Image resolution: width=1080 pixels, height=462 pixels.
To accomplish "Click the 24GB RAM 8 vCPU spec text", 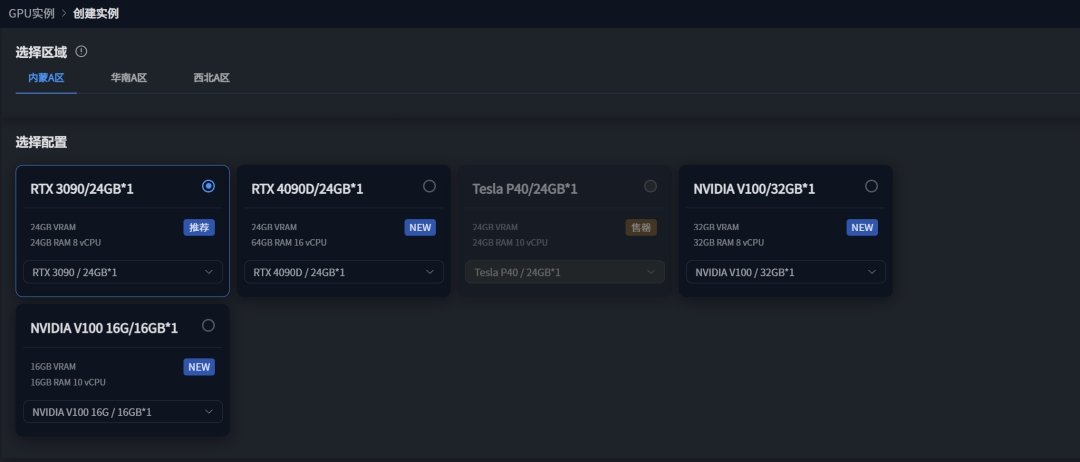I will pyautogui.click(x=66, y=242).
